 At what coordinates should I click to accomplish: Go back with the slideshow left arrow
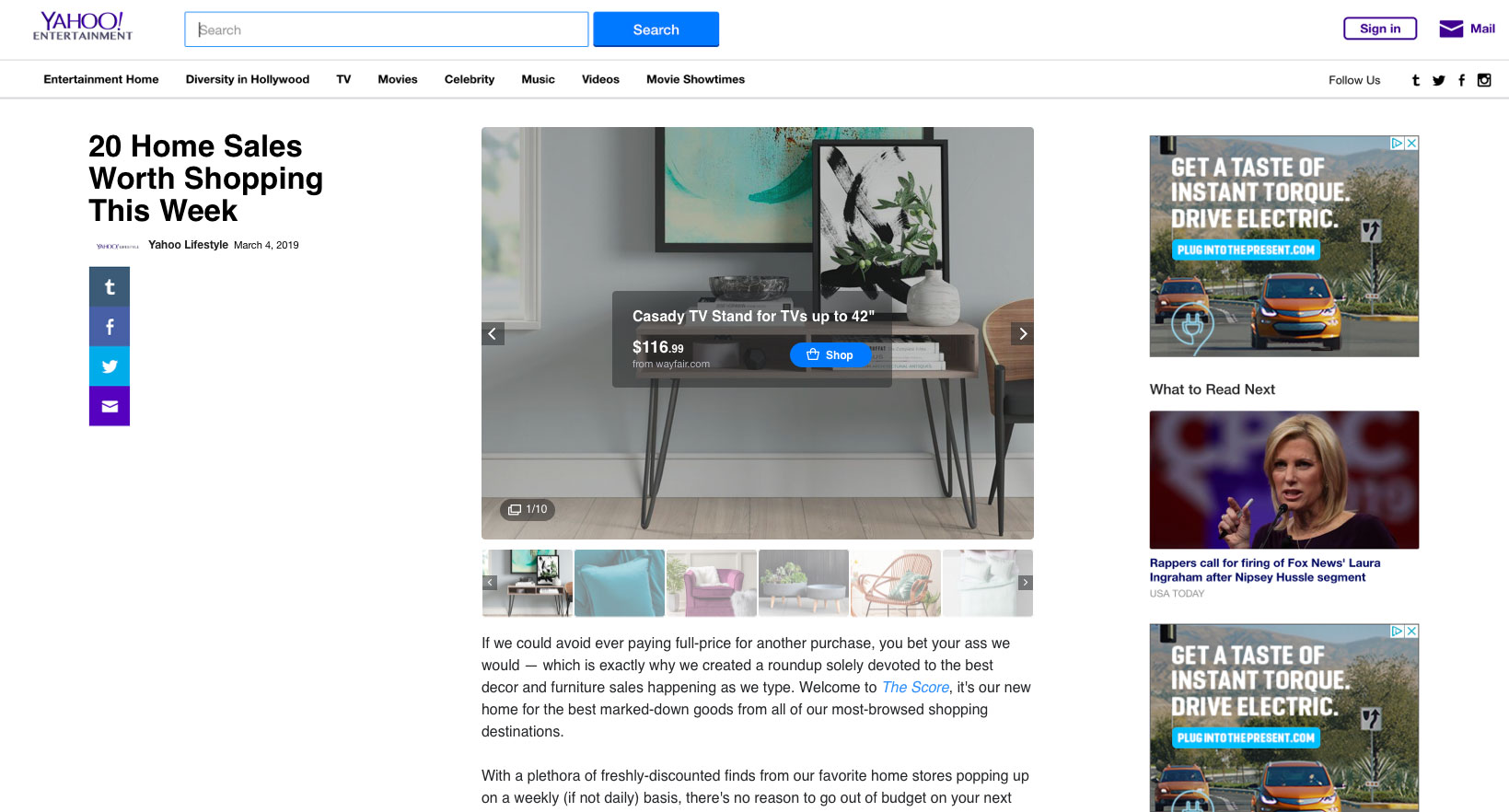pos(493,333)
